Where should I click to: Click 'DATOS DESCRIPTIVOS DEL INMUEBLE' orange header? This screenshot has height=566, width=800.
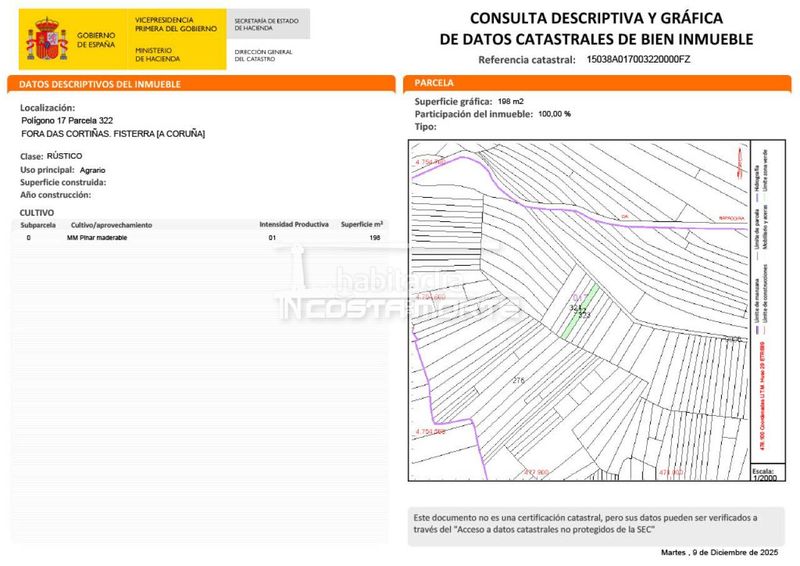pos(201,84)
